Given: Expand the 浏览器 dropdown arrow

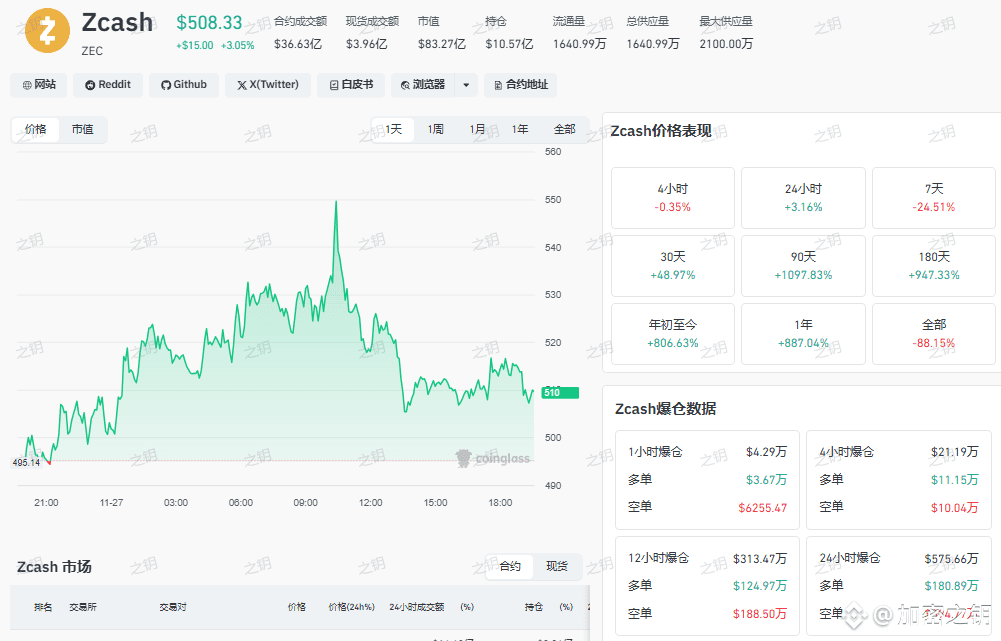Looking at the screenshot, I should click(x=466, y=85).
